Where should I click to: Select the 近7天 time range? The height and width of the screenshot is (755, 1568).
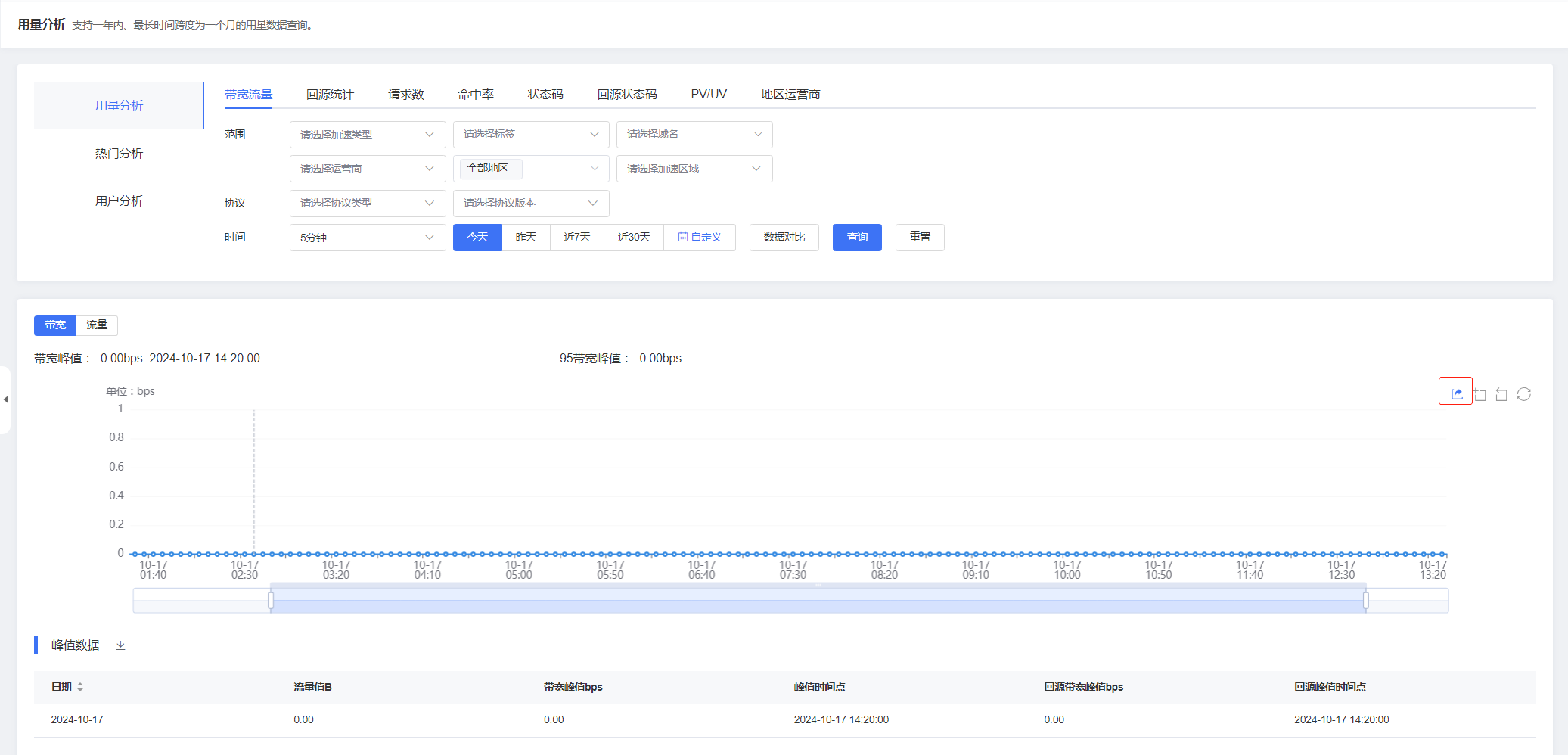pyautogui.click(x=577, y=238)
